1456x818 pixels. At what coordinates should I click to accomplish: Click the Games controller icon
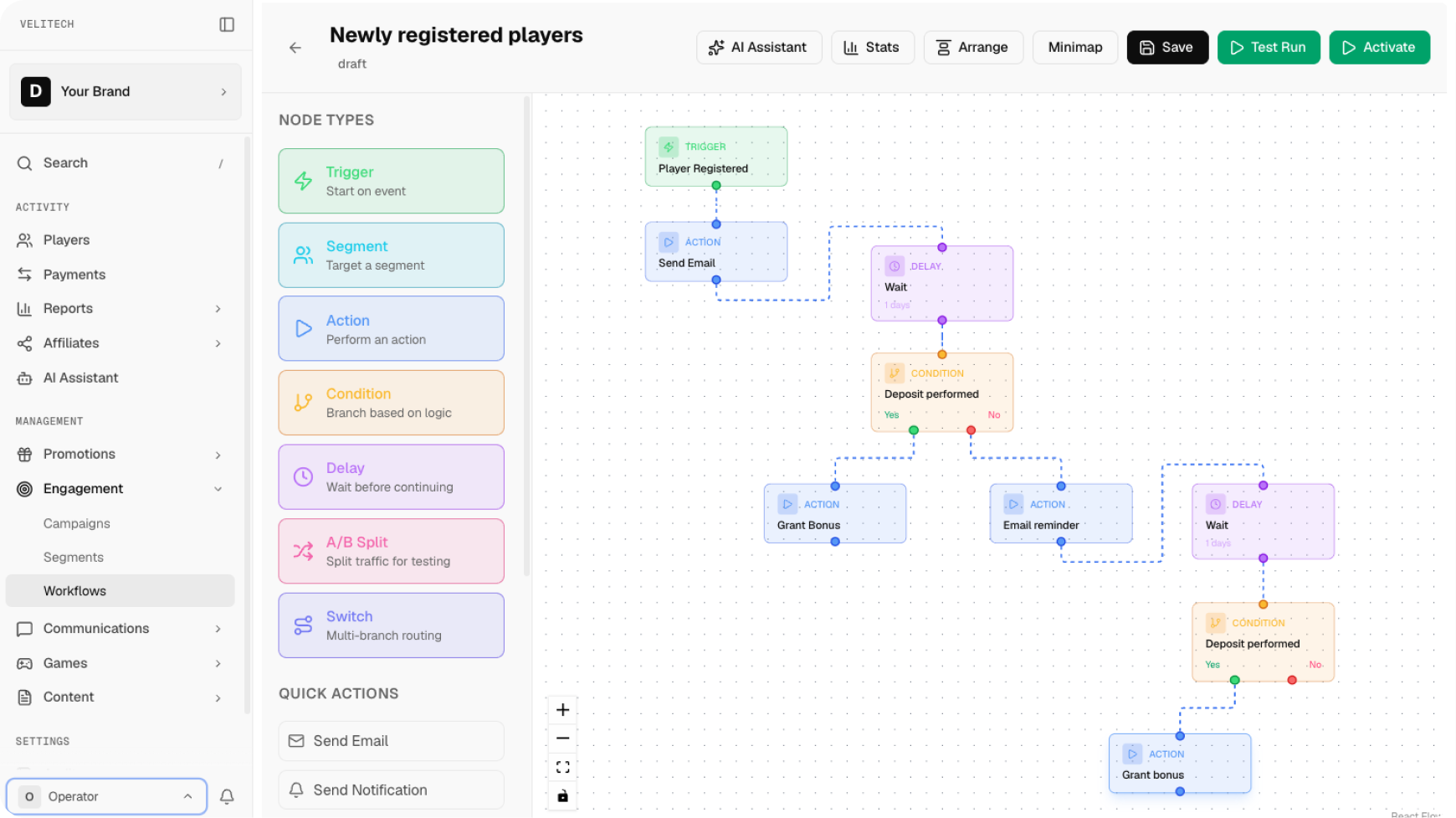pyautogui.click(x=25, y=663)
